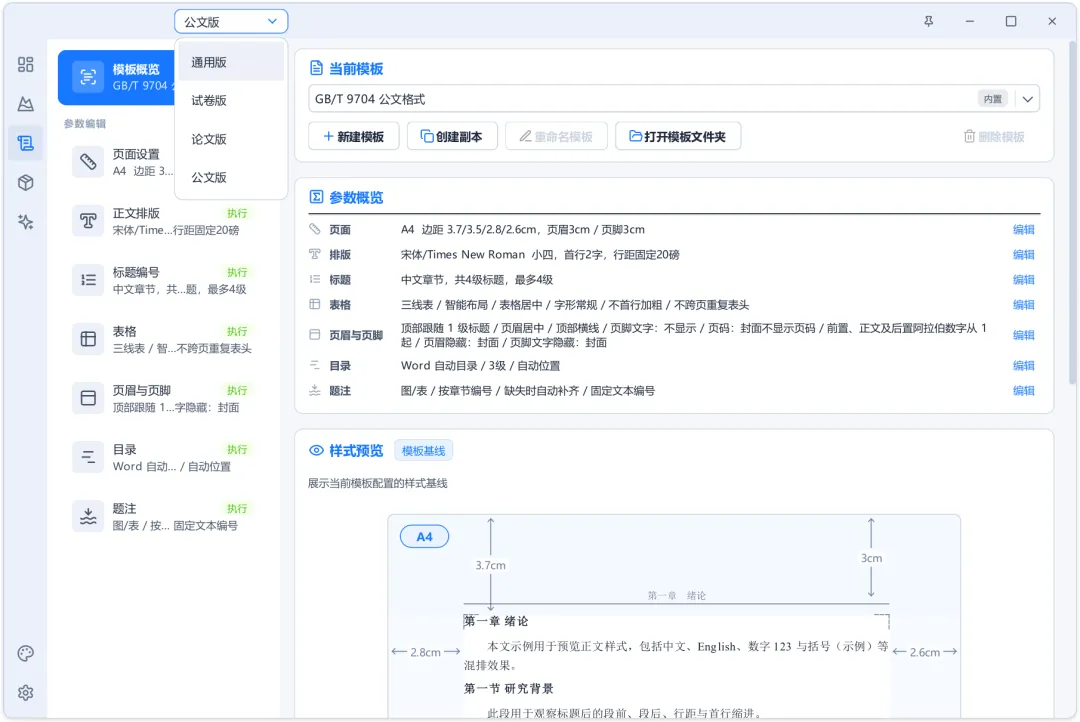The width and height of the screenshot is (1080, 722).
Task: Click the mountain-shaped icon in left sidebar
Action: 25,104
